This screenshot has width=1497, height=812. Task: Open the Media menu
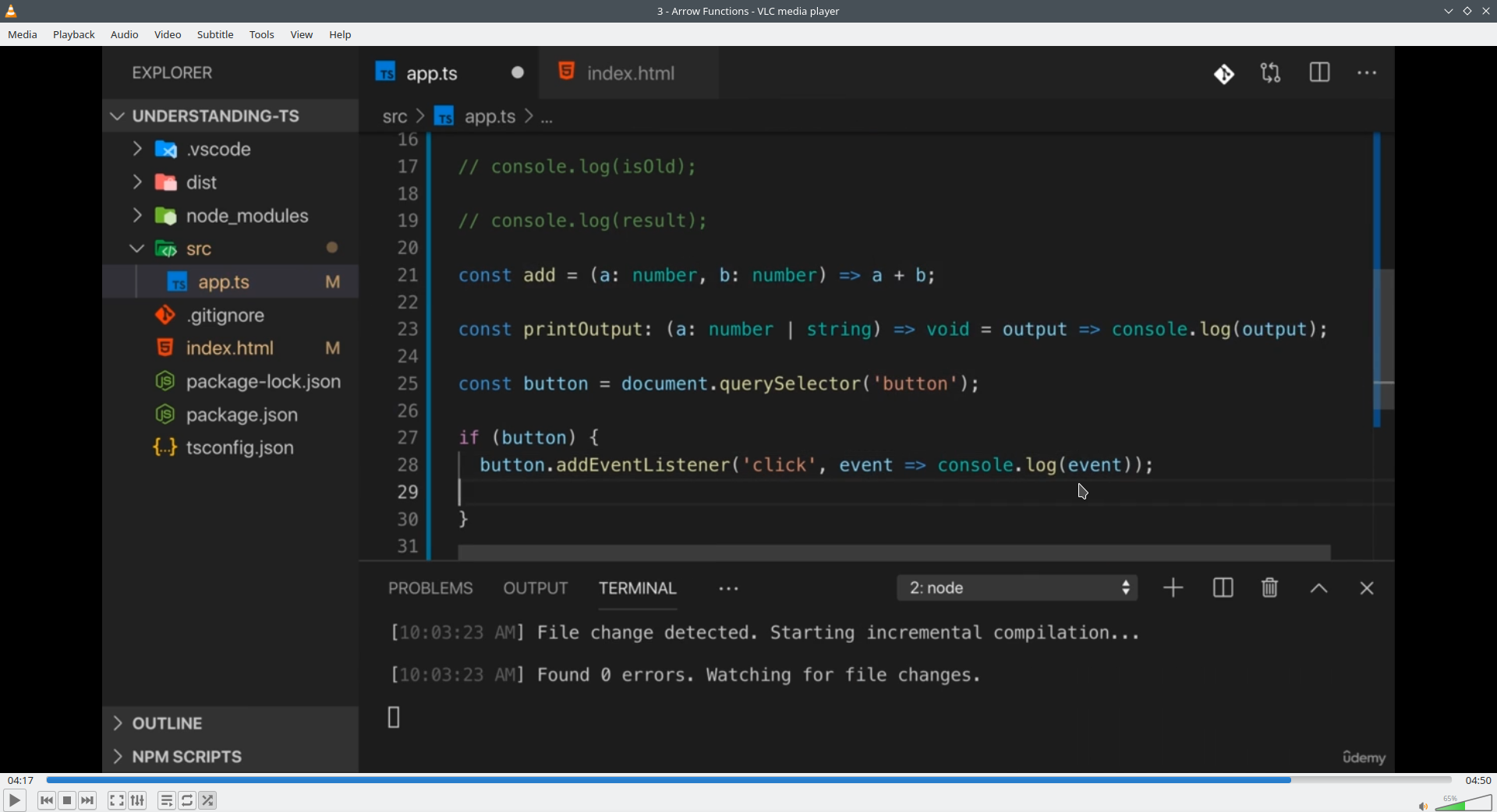tap(23, 35)
